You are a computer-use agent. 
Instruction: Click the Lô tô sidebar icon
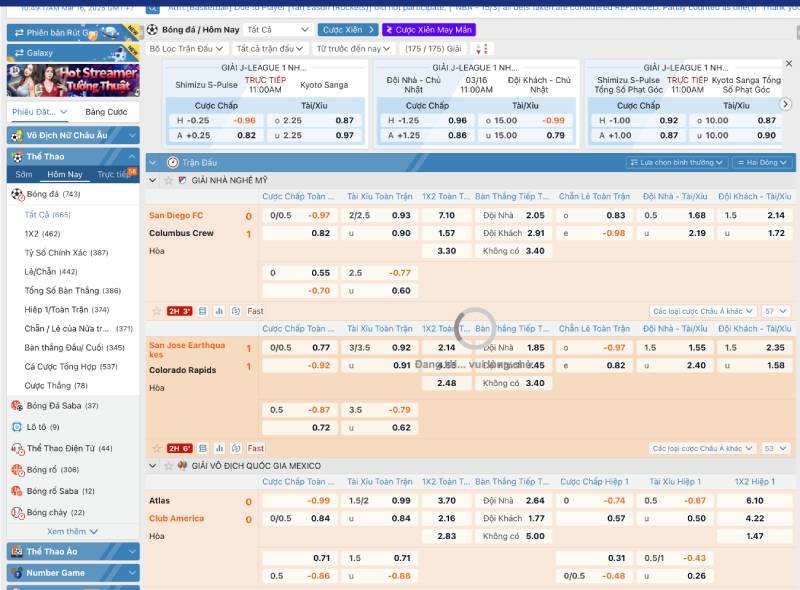[x=17, y=426]
